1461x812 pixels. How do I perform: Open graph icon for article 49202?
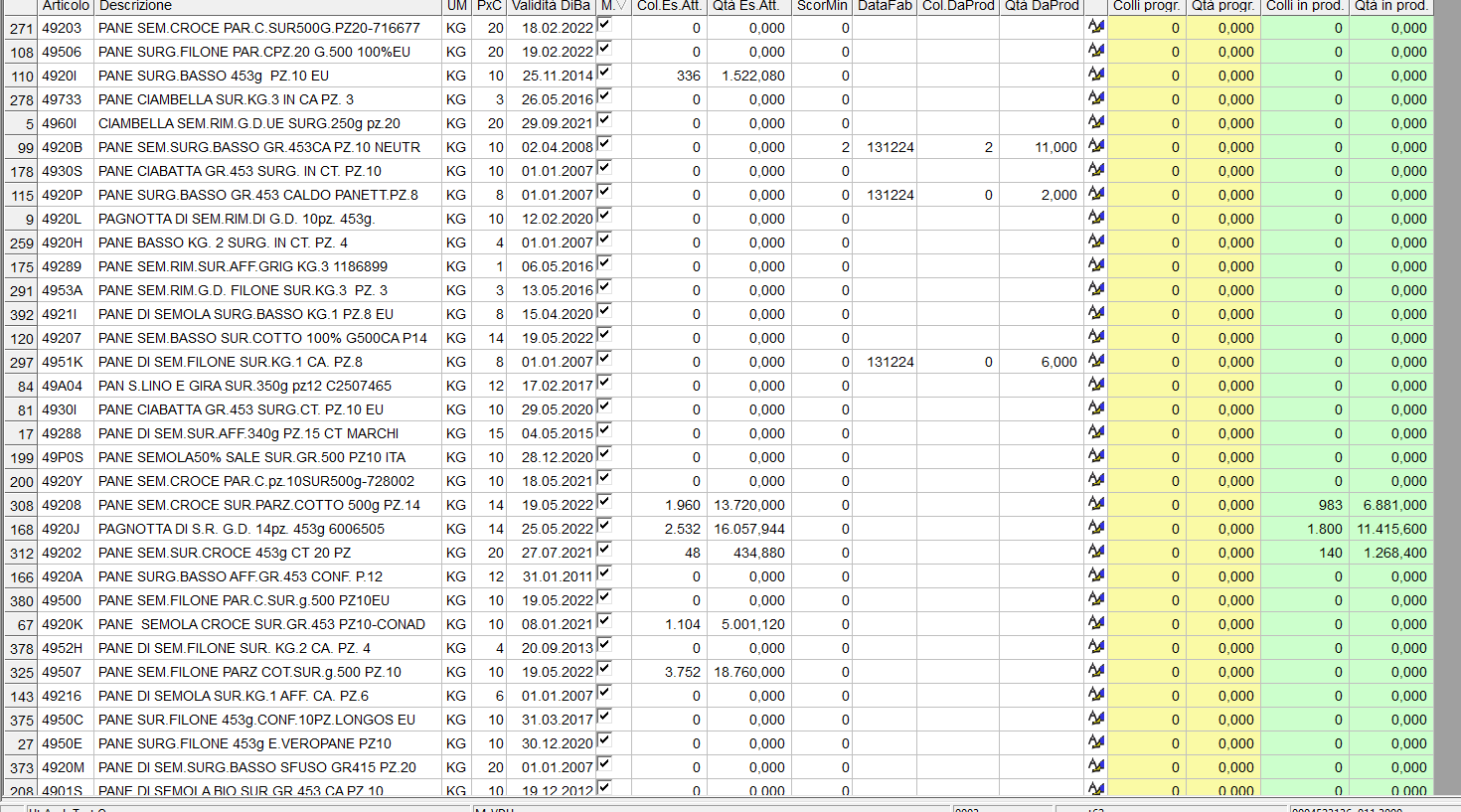pos(1096,552)
